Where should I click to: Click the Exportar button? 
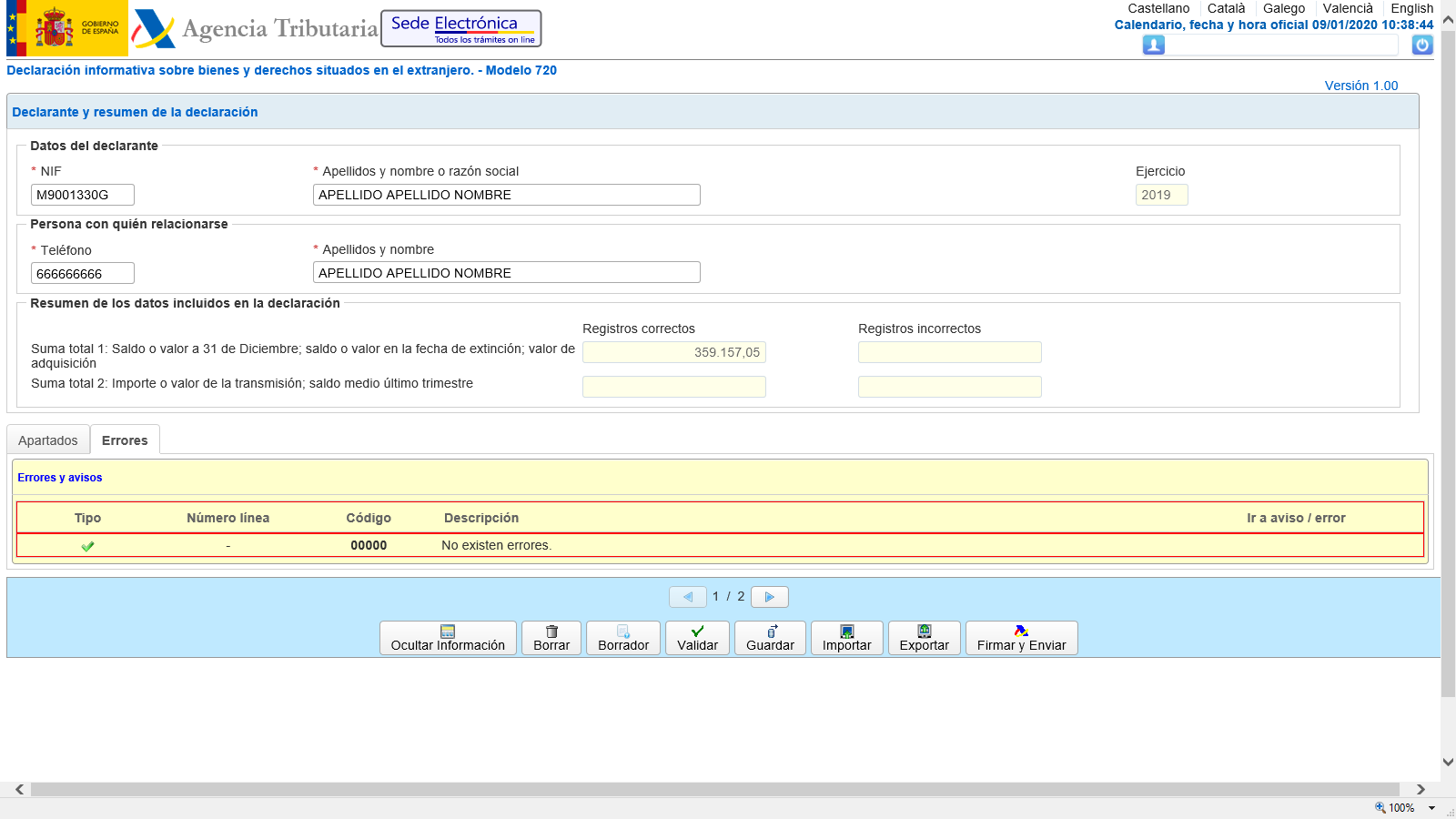pos(925,638)
